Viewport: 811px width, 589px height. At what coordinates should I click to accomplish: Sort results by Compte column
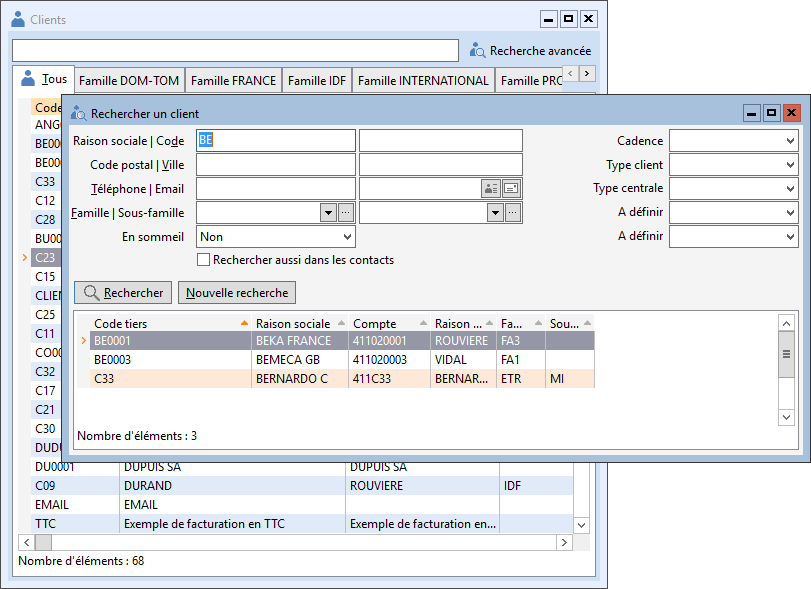point(389,323)
